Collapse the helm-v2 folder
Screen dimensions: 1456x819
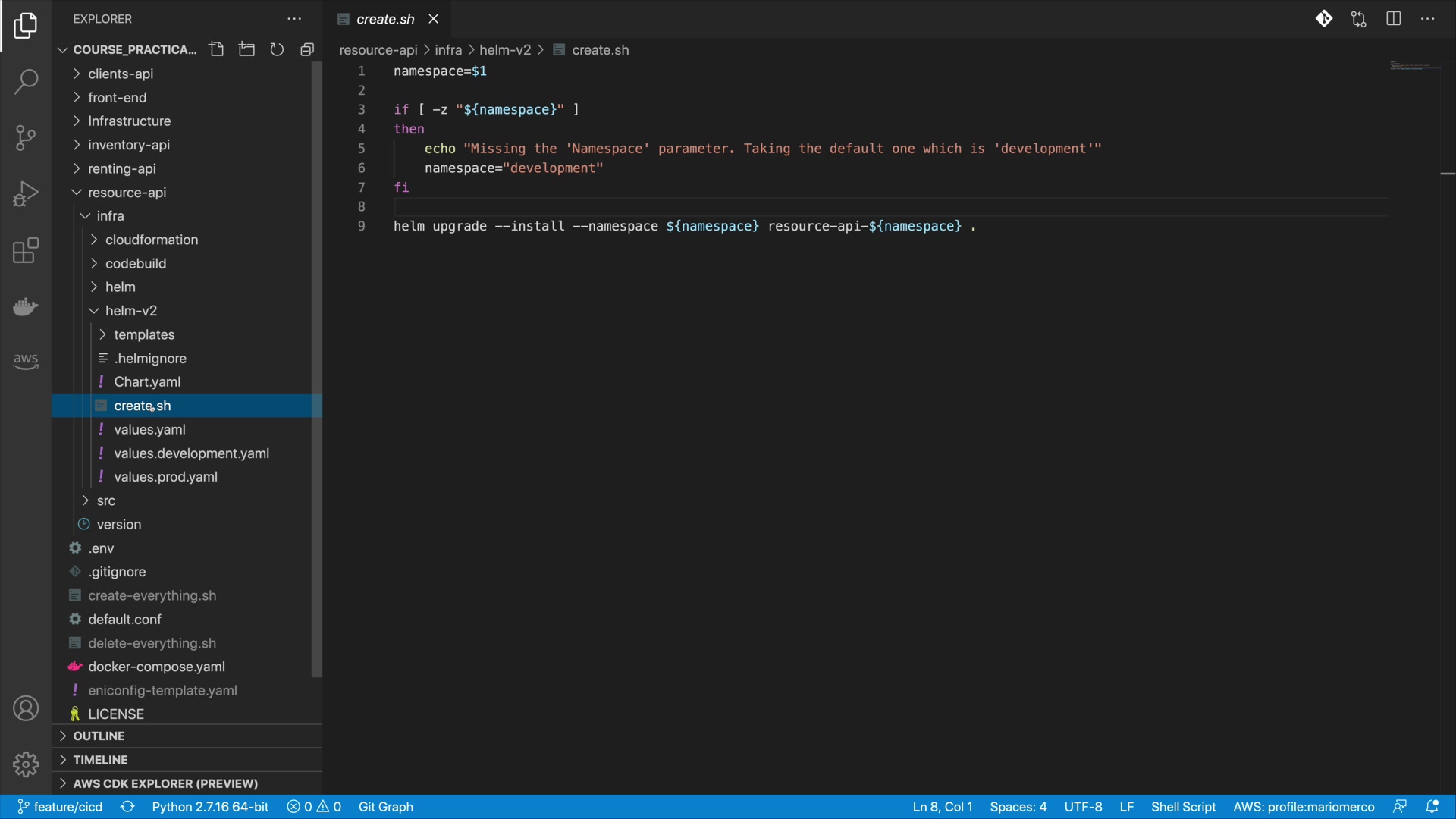click(x=130, y=311)
